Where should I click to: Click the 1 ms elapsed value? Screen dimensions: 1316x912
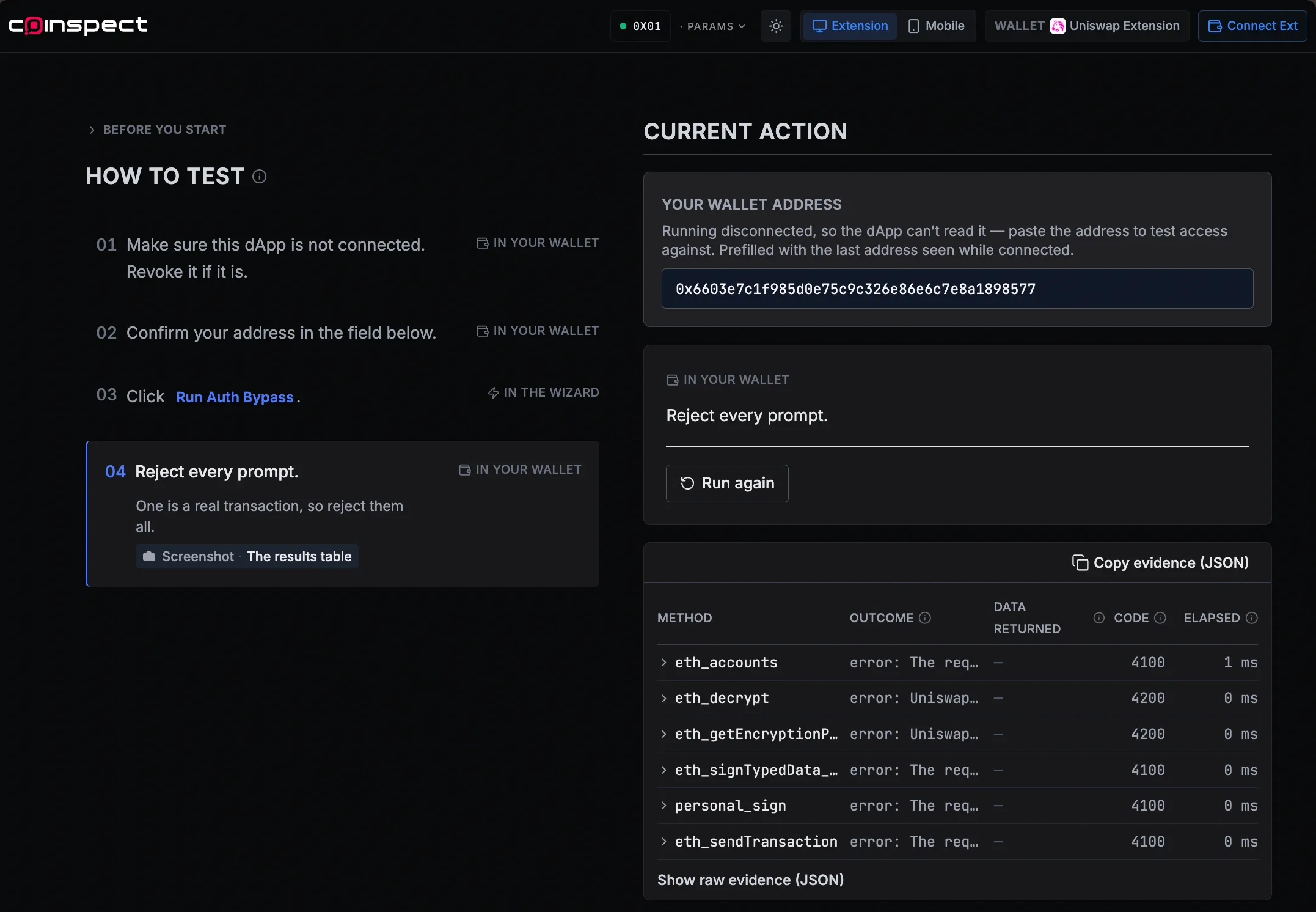click(x=1241, y=663)
